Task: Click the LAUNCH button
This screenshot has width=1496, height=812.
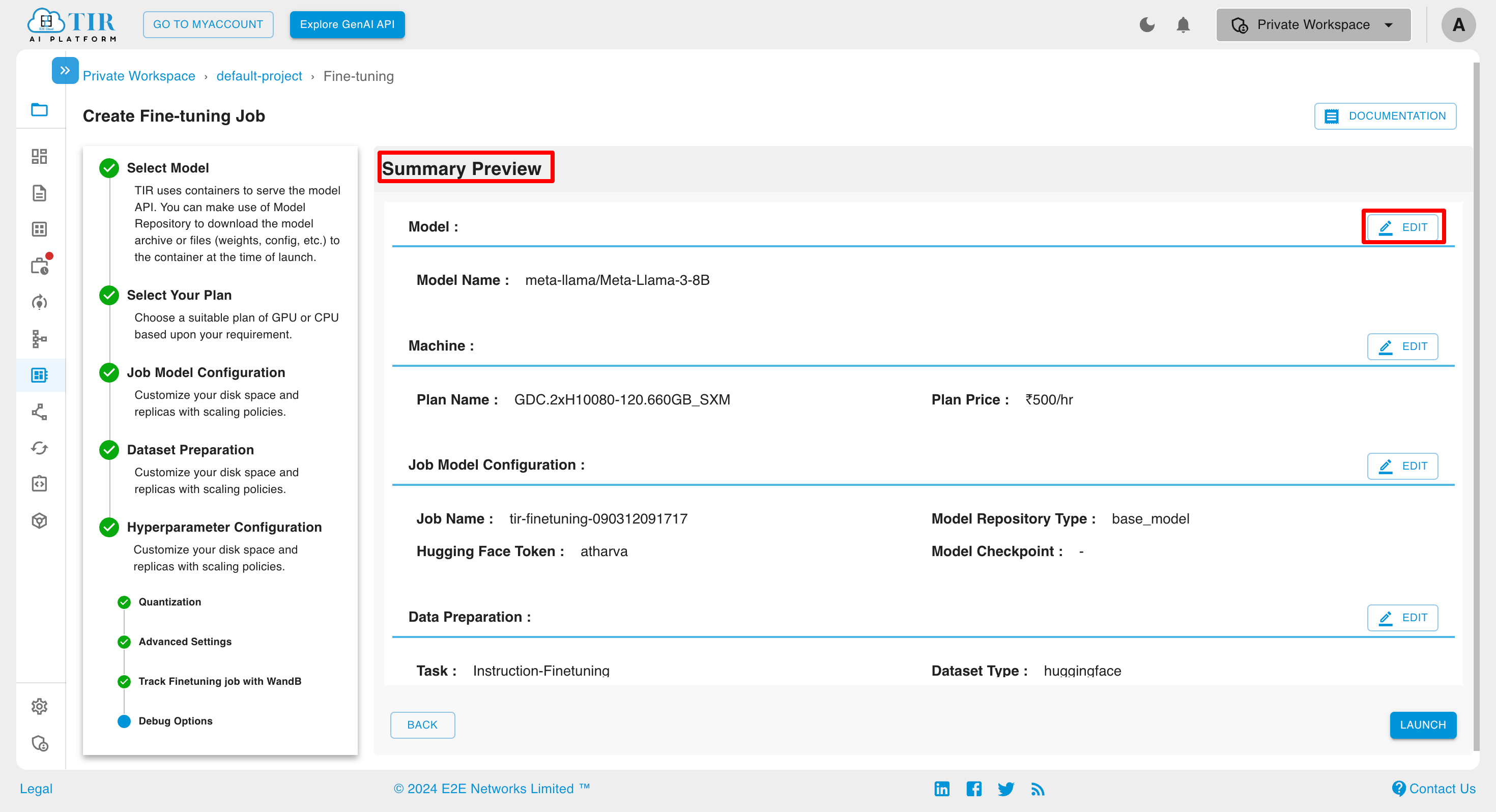Action: pos(1423,725)
